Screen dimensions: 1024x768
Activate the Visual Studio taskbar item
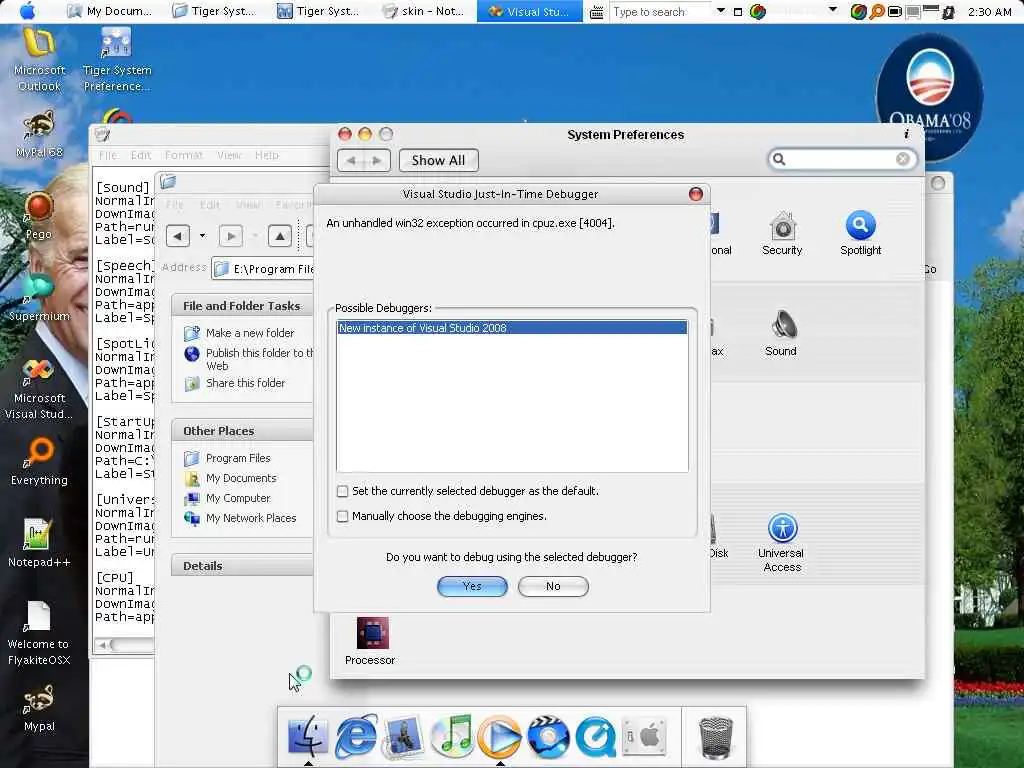(530, 11)
